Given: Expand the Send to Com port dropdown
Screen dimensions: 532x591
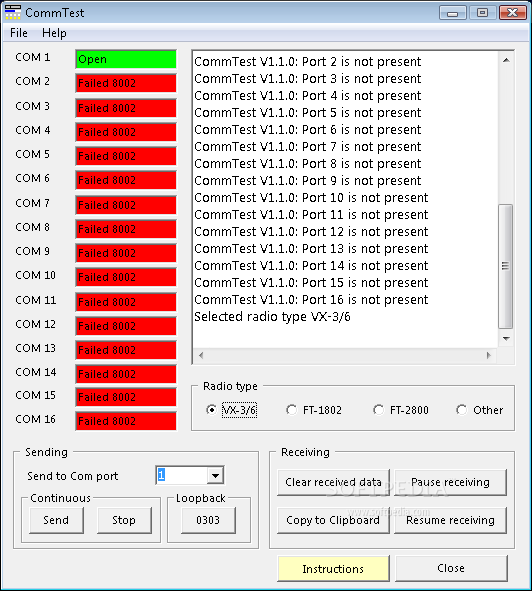Looking at the screenshot, I should pos(215,475).
